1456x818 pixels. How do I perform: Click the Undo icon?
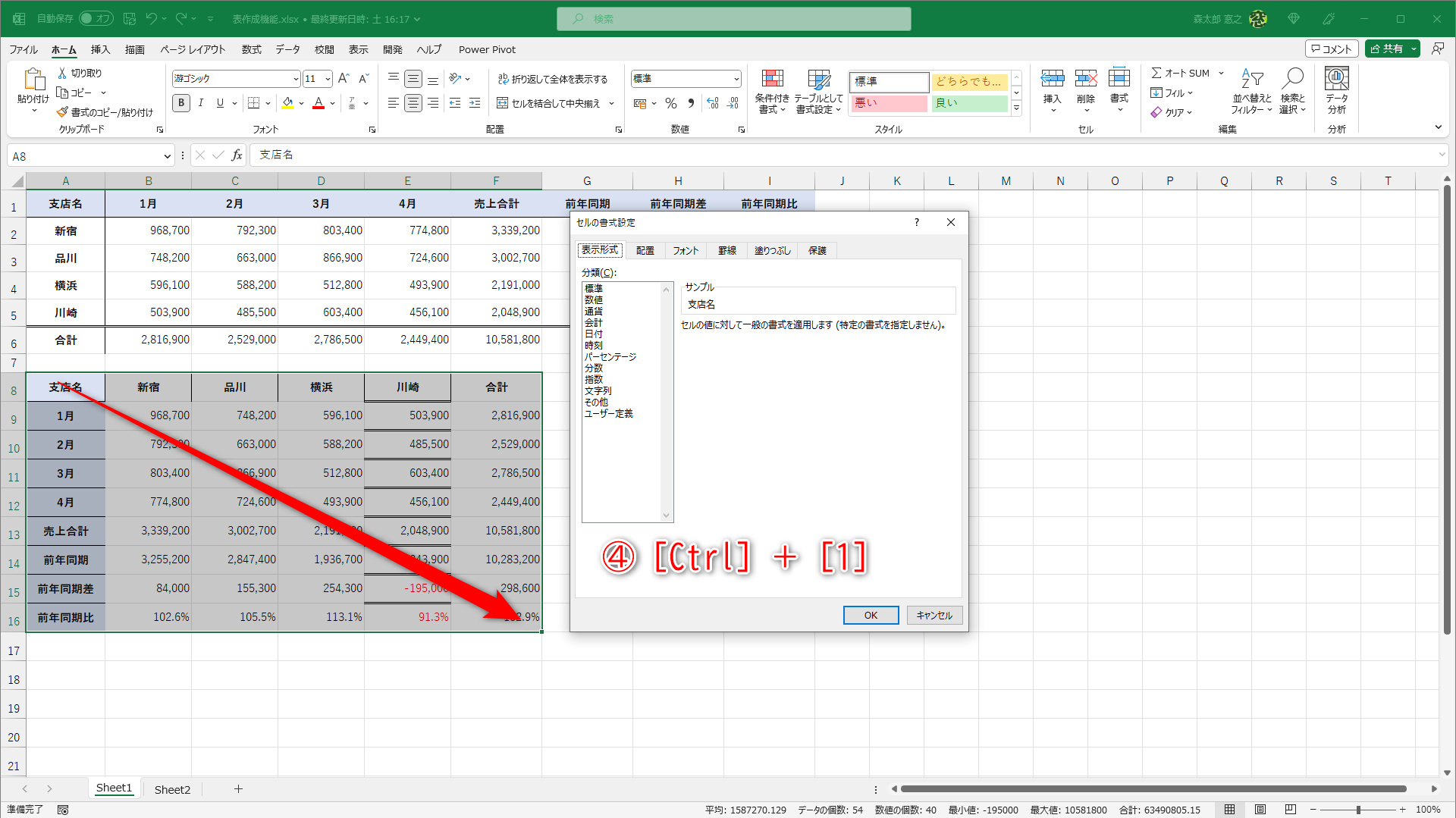[x=151, y=18]
